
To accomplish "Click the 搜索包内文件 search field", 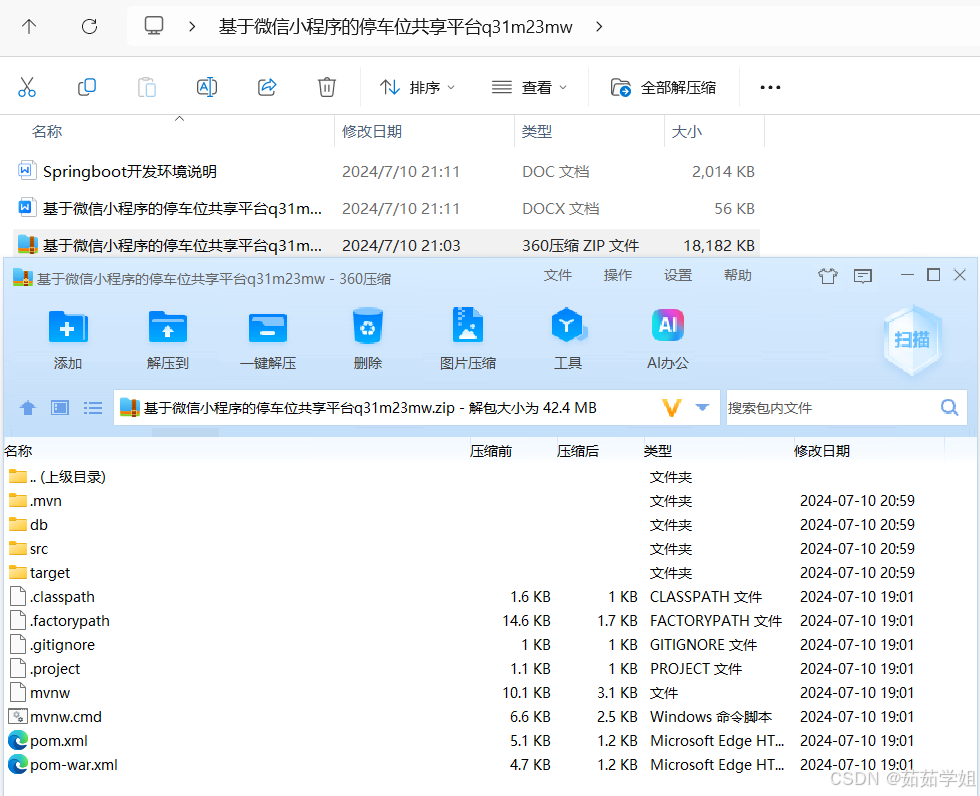I will click(831, 408).
